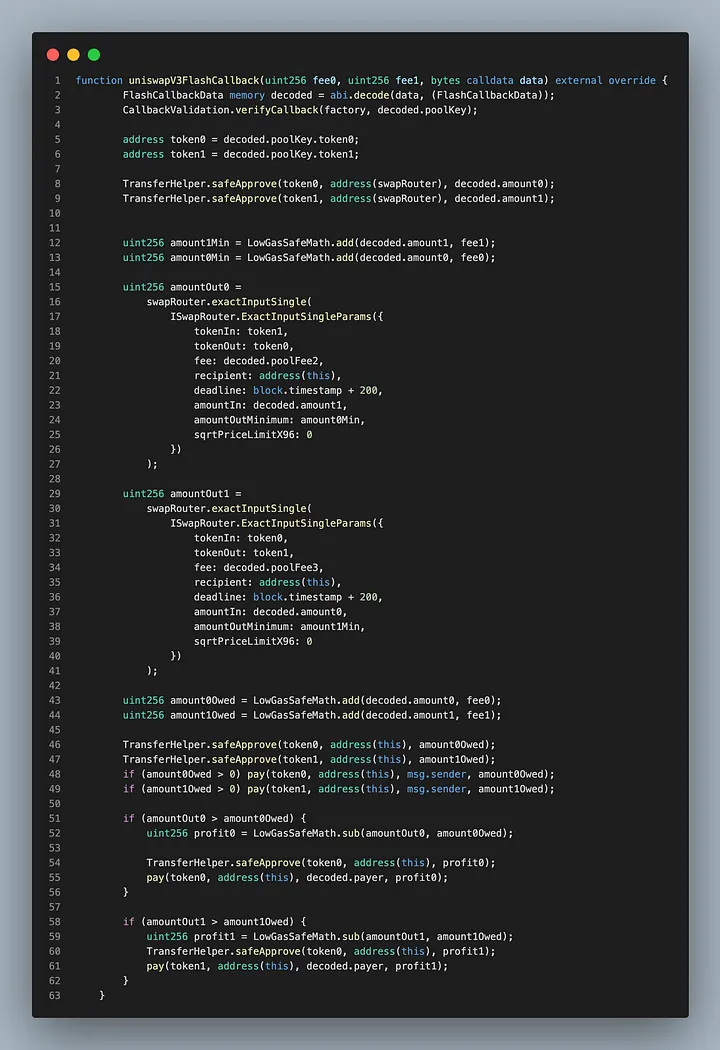The image size is (720, 1050).
Task: Click 'amountOutMinimum: amount0Min' on line 24
Action: coord(279,419)
